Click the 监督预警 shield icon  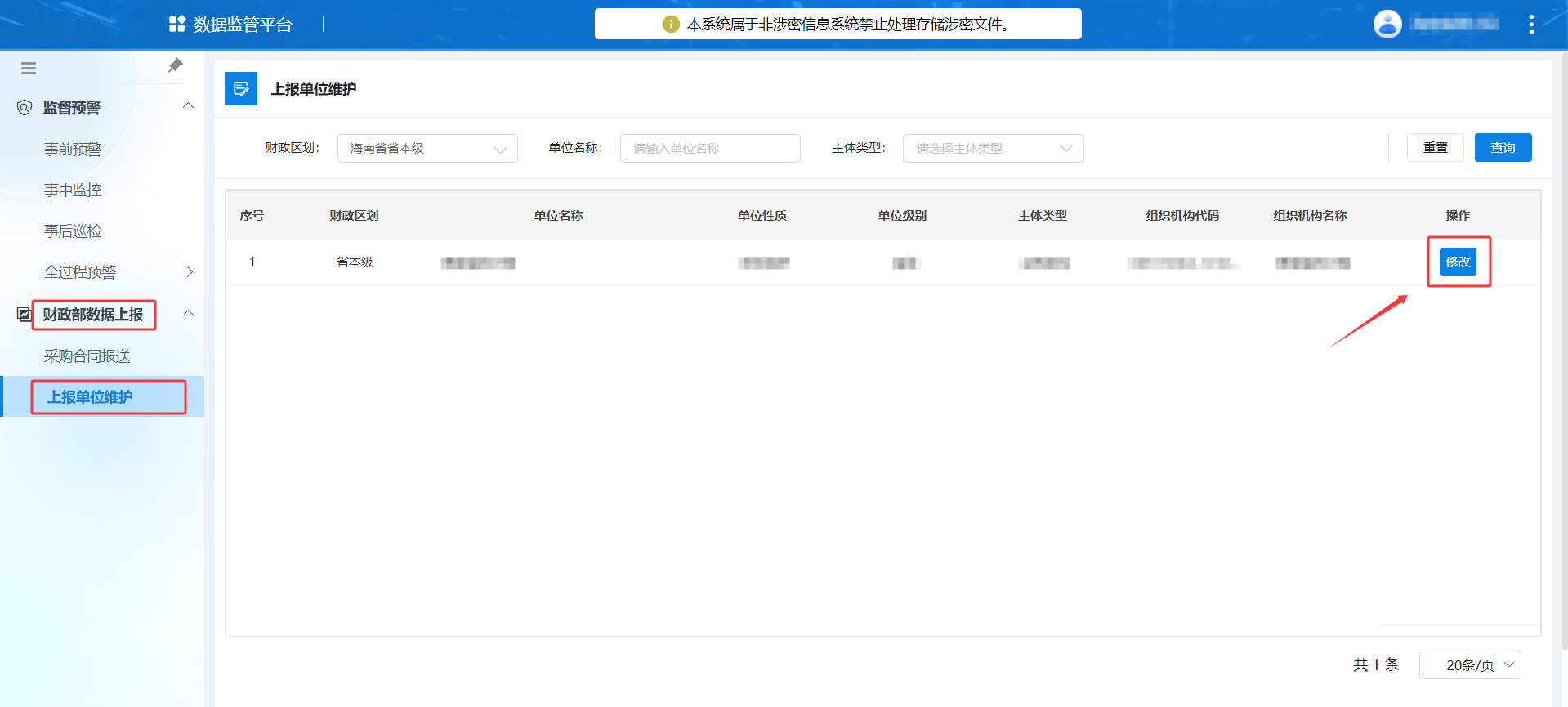coord(25,108)
